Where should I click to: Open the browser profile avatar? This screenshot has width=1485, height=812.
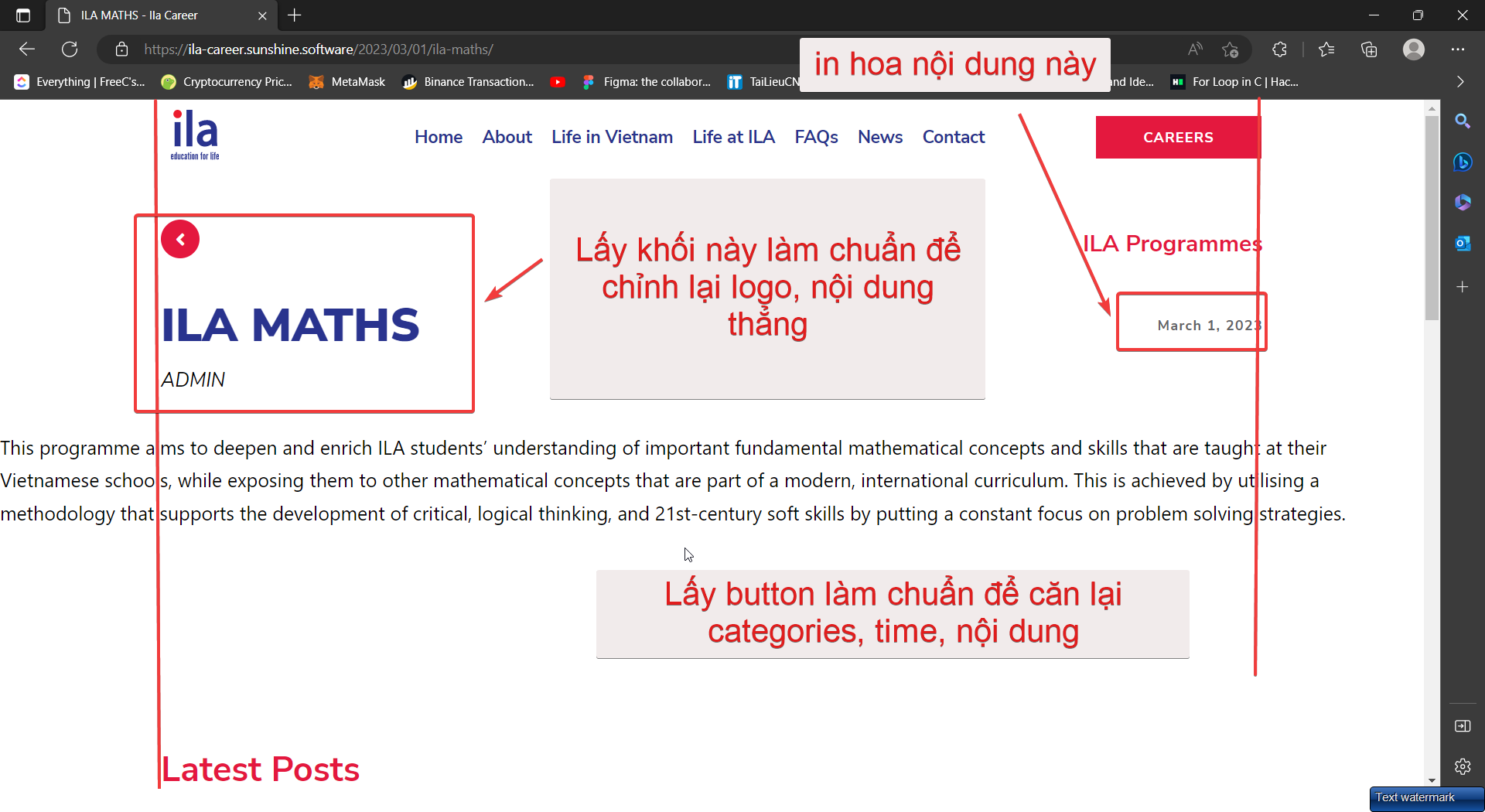point(1414,49)
